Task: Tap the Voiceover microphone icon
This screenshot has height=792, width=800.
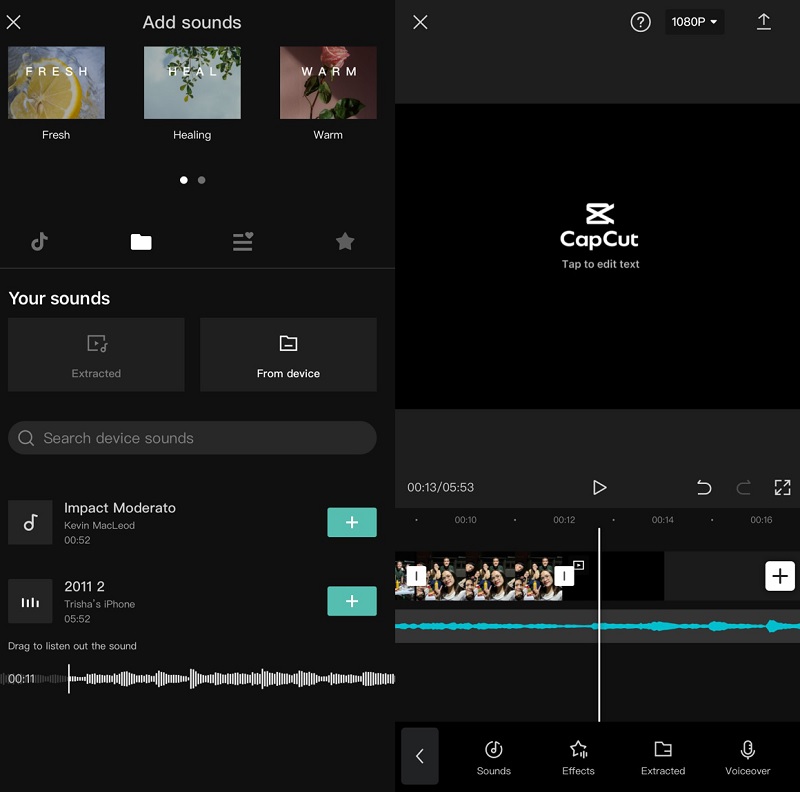Action: tap(747, 757)
